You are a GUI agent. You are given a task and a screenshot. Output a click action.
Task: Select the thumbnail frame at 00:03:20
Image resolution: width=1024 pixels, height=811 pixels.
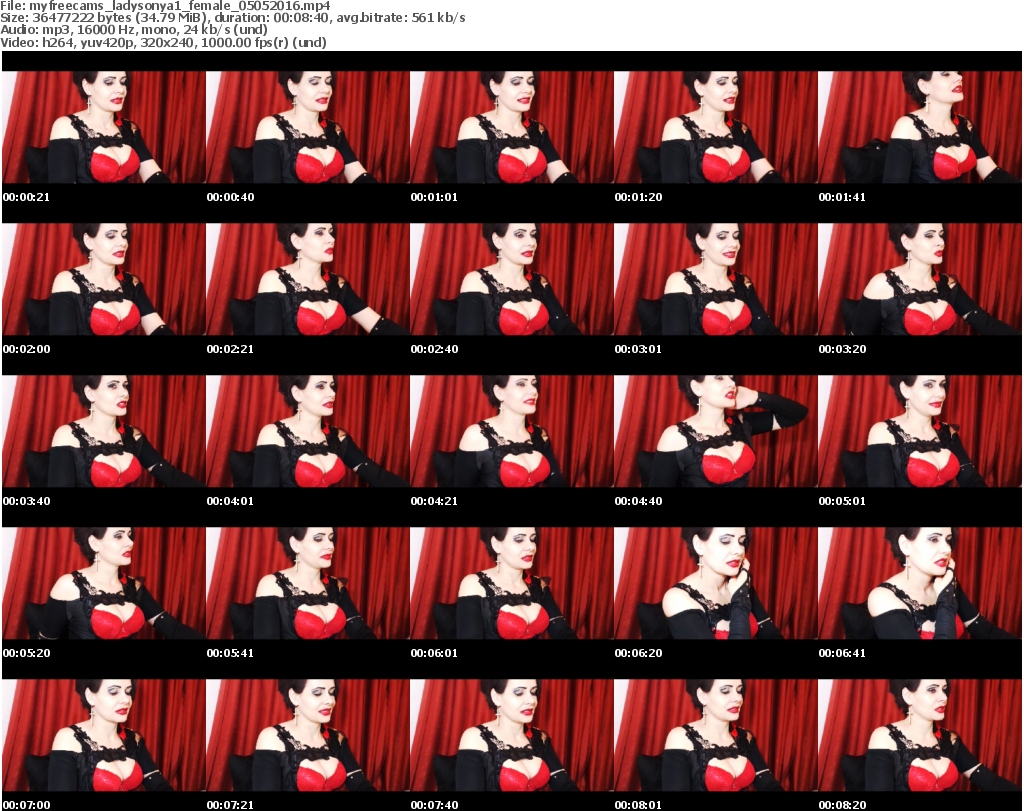pos(920,279)
